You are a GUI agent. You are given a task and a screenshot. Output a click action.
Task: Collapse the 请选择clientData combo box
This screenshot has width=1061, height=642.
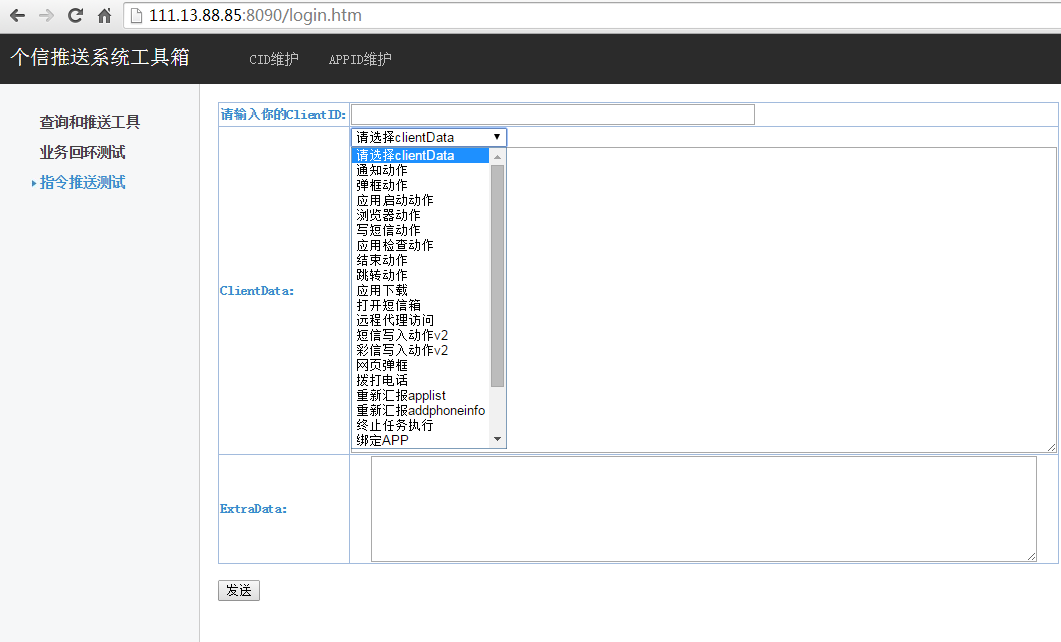coord(428,137)
